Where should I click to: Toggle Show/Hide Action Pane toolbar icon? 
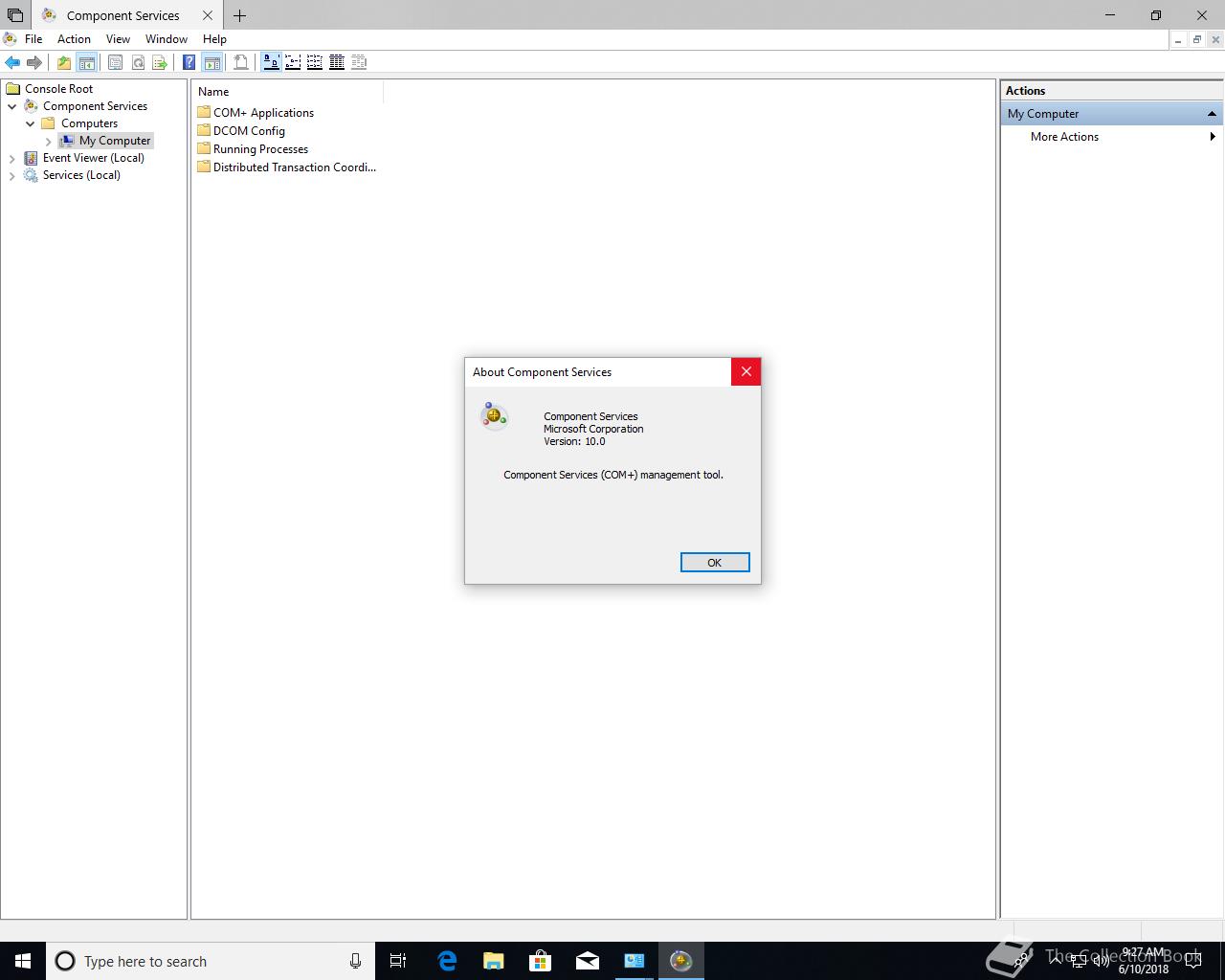click(212, 62)
